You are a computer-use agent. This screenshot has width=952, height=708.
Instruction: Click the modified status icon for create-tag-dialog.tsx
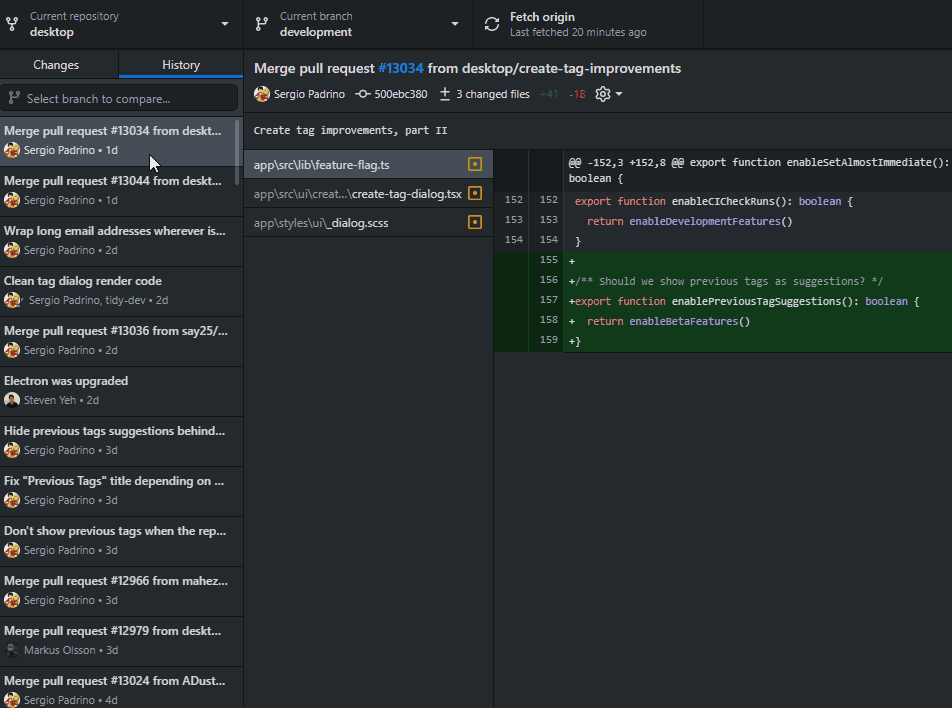[475, 193]
